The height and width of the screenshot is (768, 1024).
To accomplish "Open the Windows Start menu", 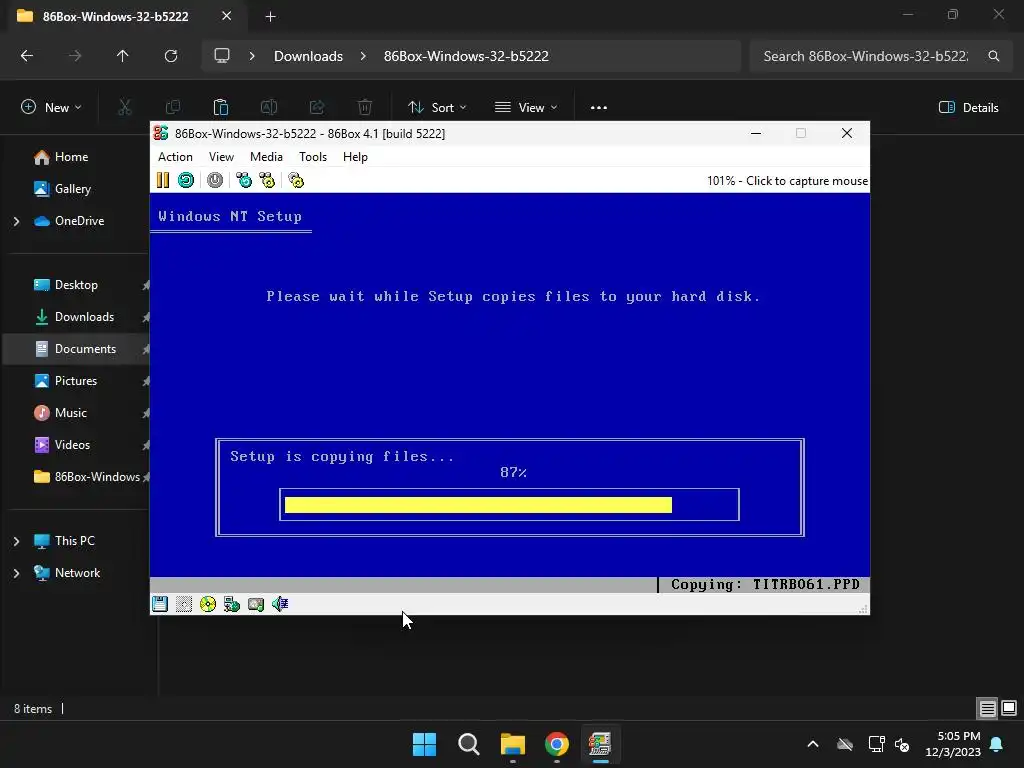I will point(424,744).
